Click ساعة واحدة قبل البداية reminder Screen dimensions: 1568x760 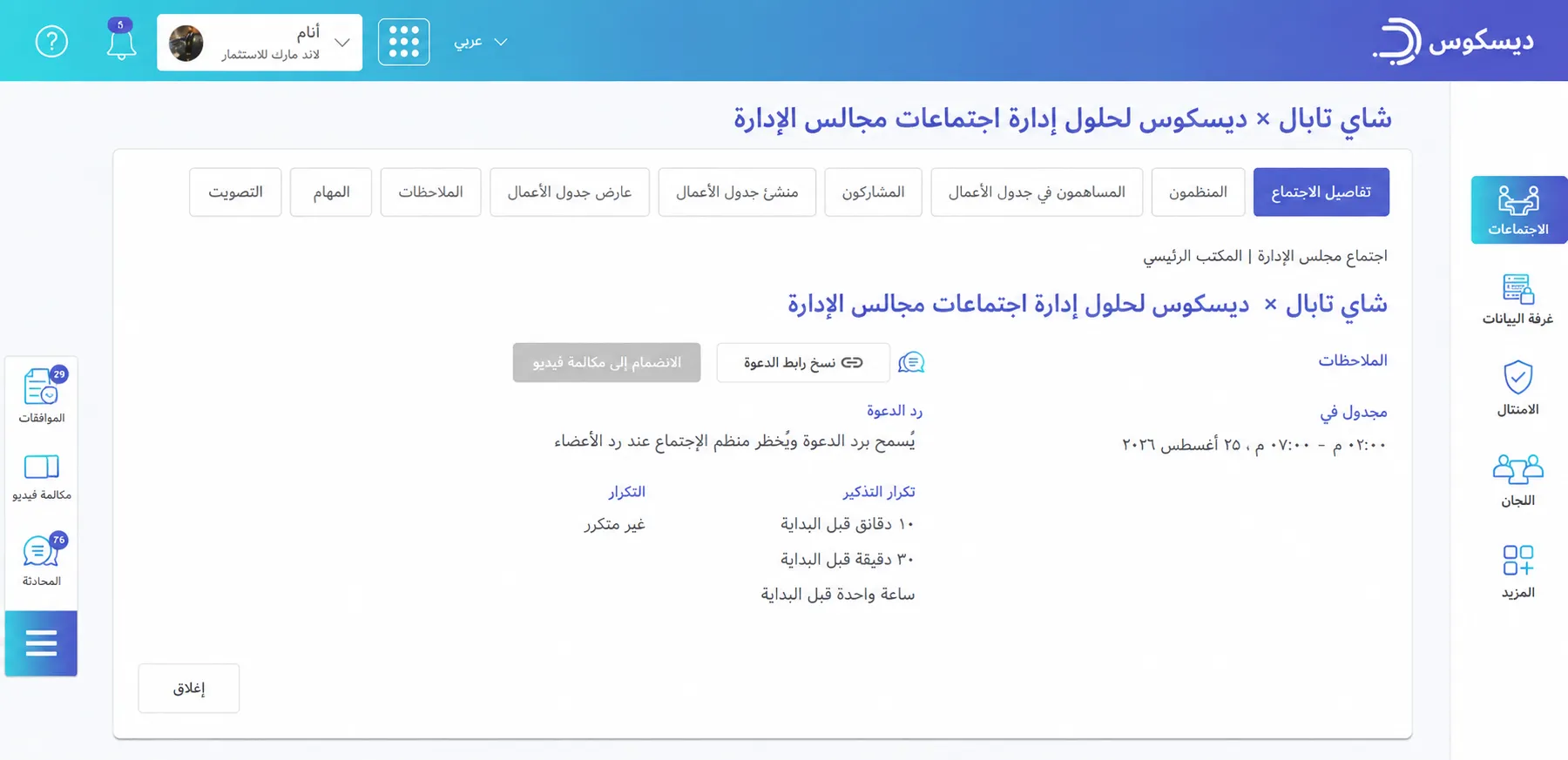[838, 595]
